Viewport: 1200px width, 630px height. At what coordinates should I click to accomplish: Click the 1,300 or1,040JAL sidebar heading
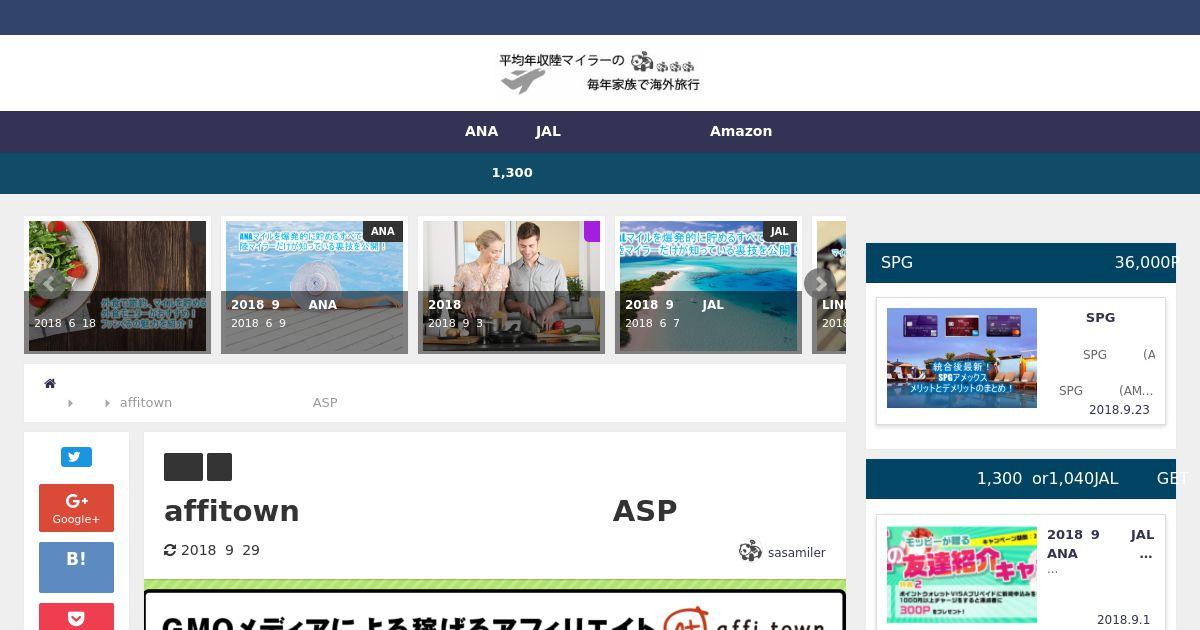click(1021, 479)
